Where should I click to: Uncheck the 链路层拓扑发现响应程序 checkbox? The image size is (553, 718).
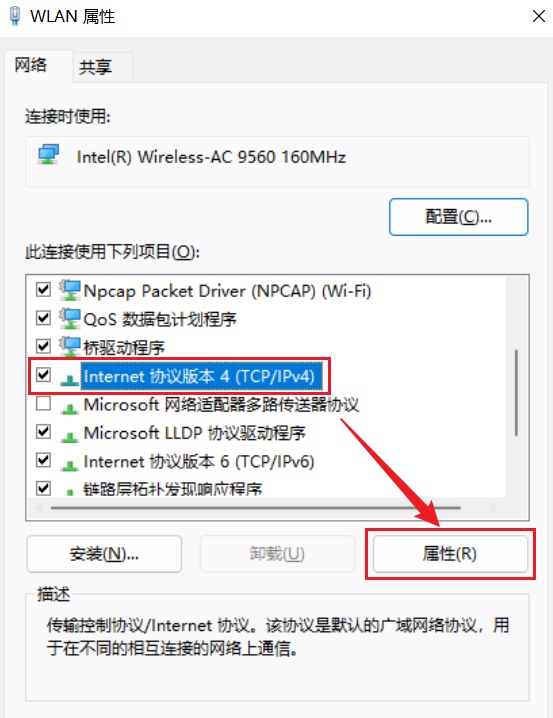[x=43, y=488]
